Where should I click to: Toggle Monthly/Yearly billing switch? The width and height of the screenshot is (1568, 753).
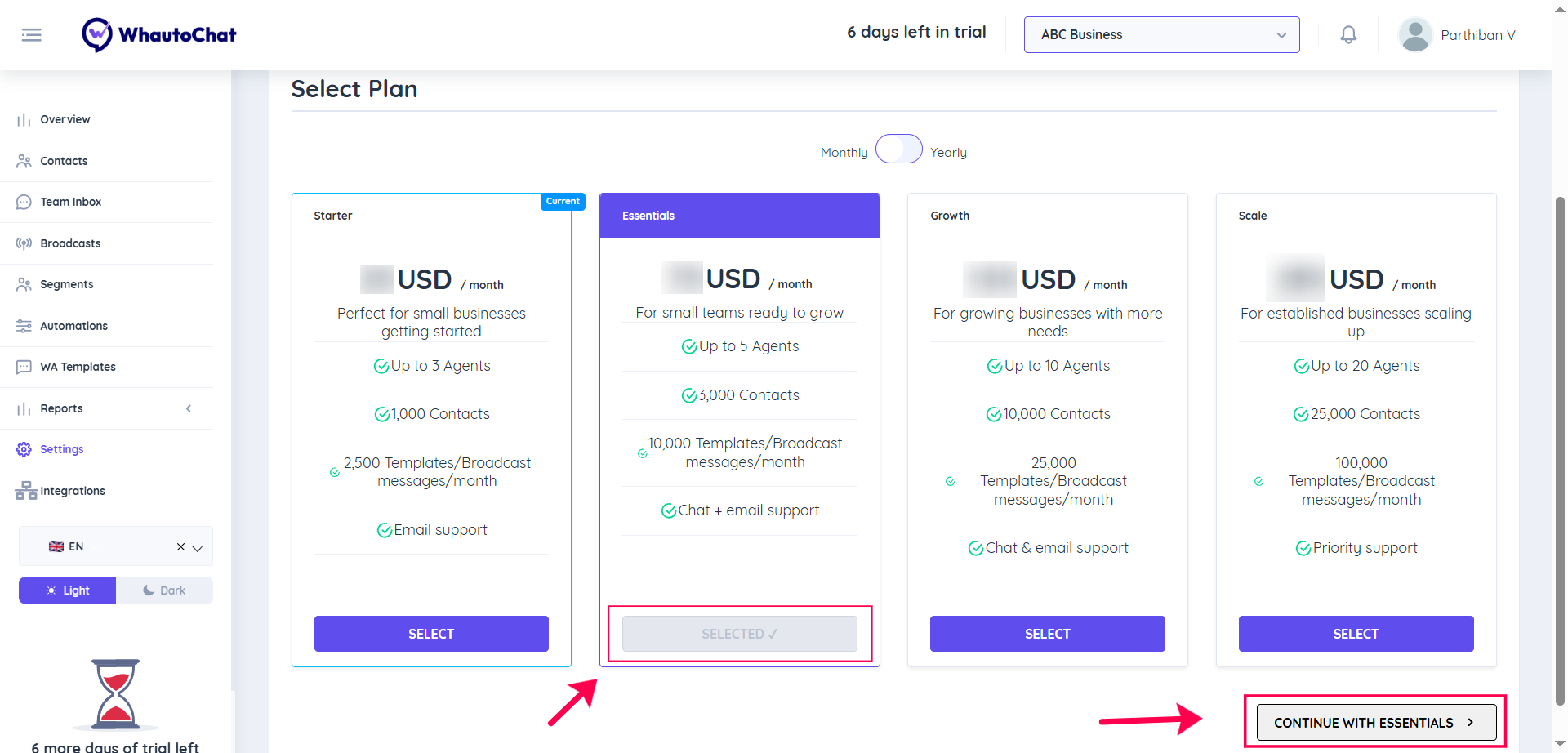coord(898,149)
